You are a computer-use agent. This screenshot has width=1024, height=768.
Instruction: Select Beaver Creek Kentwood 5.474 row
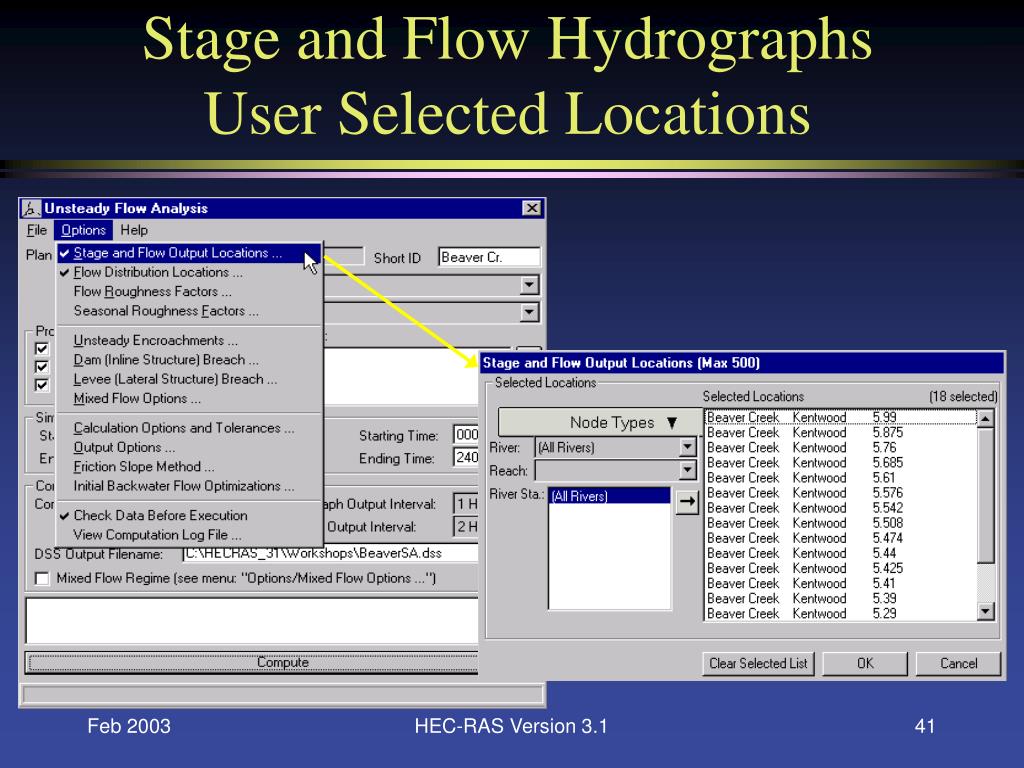click(x=841, y=537)
